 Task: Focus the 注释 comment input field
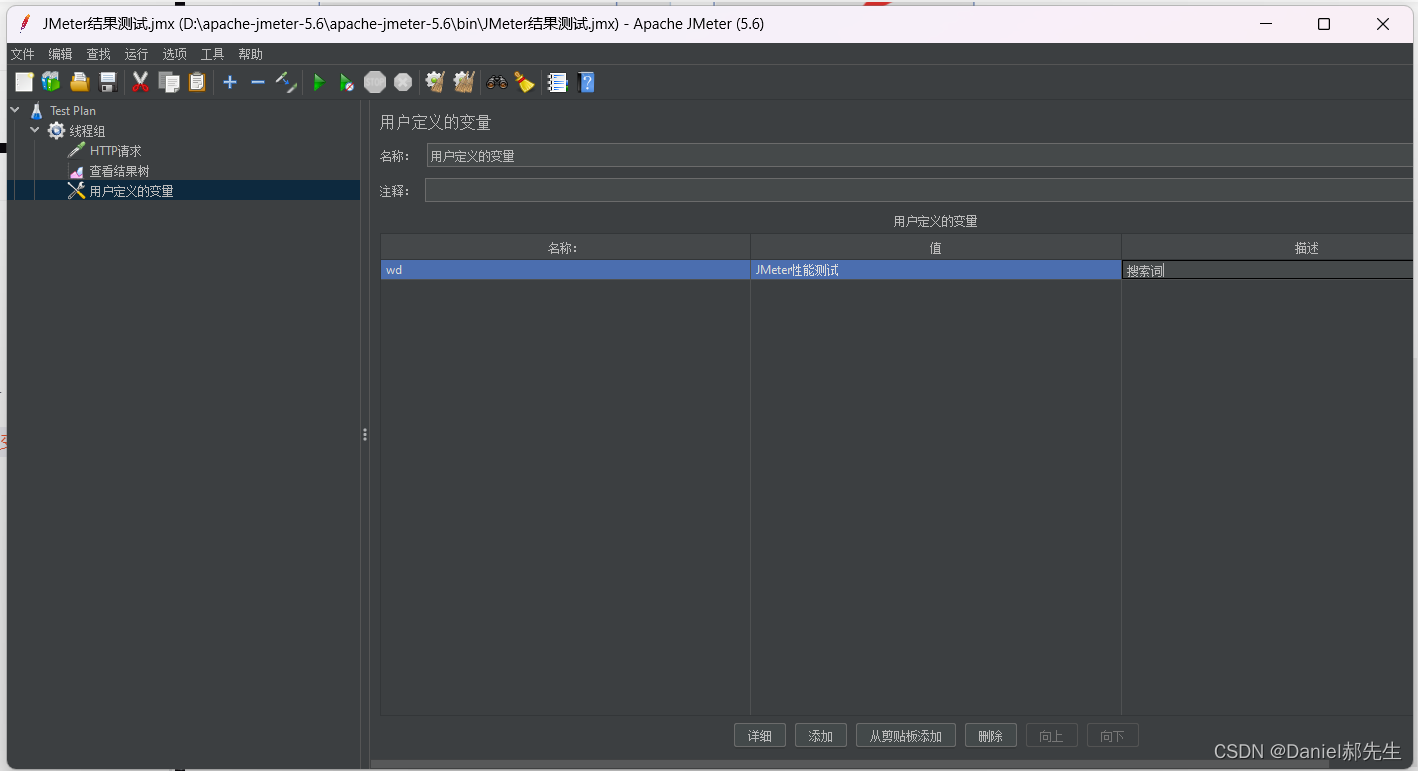(x=920, y=190)
